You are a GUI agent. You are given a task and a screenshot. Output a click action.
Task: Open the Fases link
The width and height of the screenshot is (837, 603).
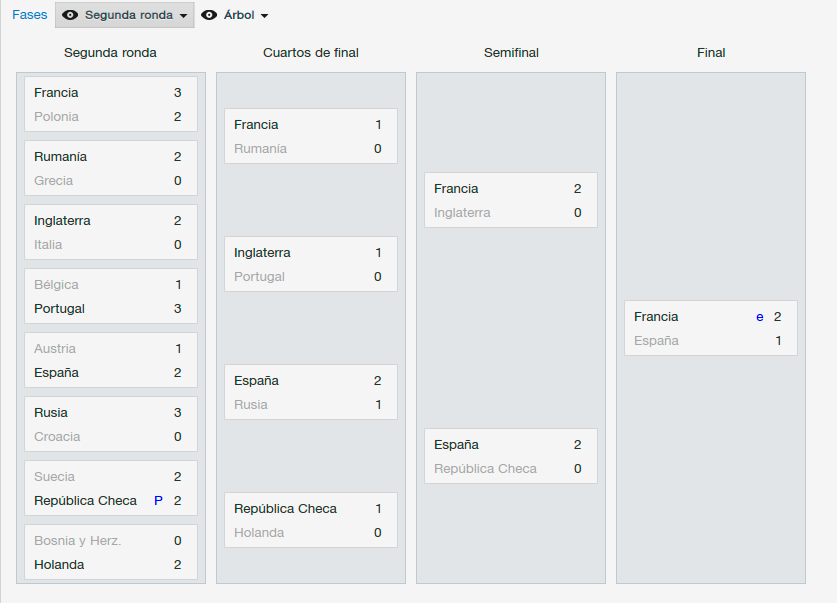pyautogui.click(x=30, y=15)
